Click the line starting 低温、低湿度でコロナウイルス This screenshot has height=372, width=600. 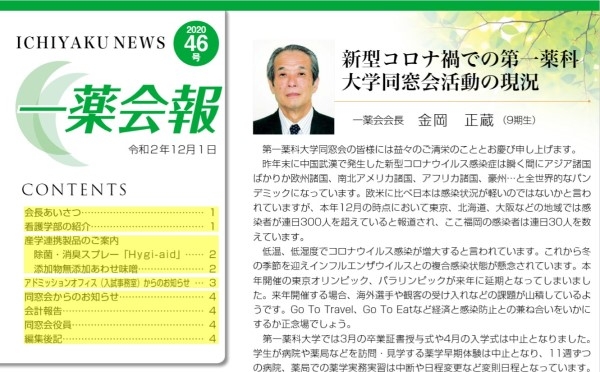[x=427, y=251]
